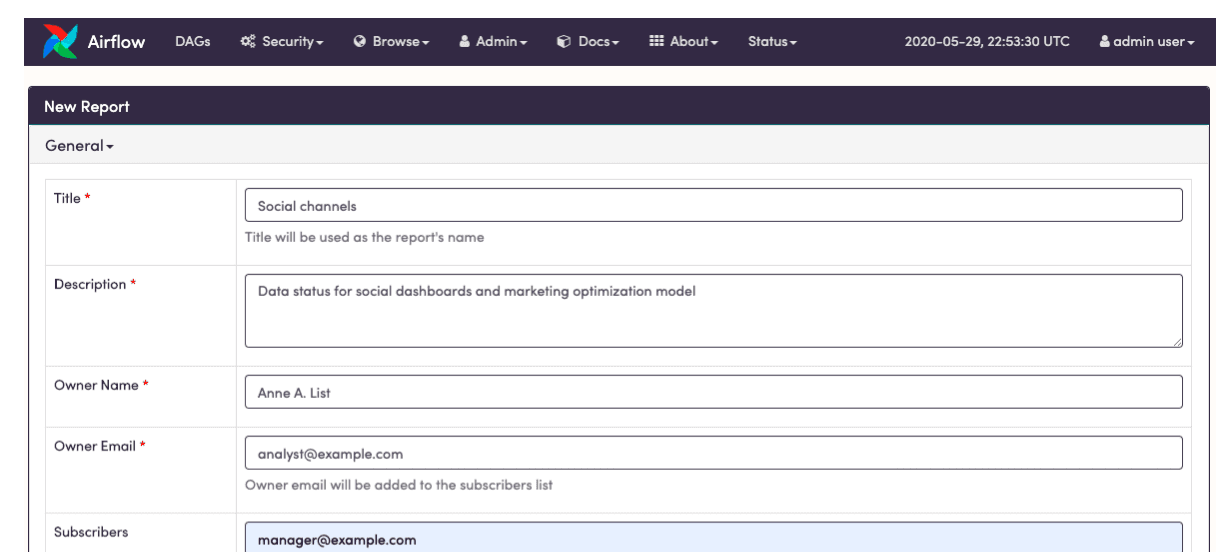This screenshot has height=552, width=1222.
Task: Focus the Subscribers field with manager@example.com
Action: [x=713, y=538]
